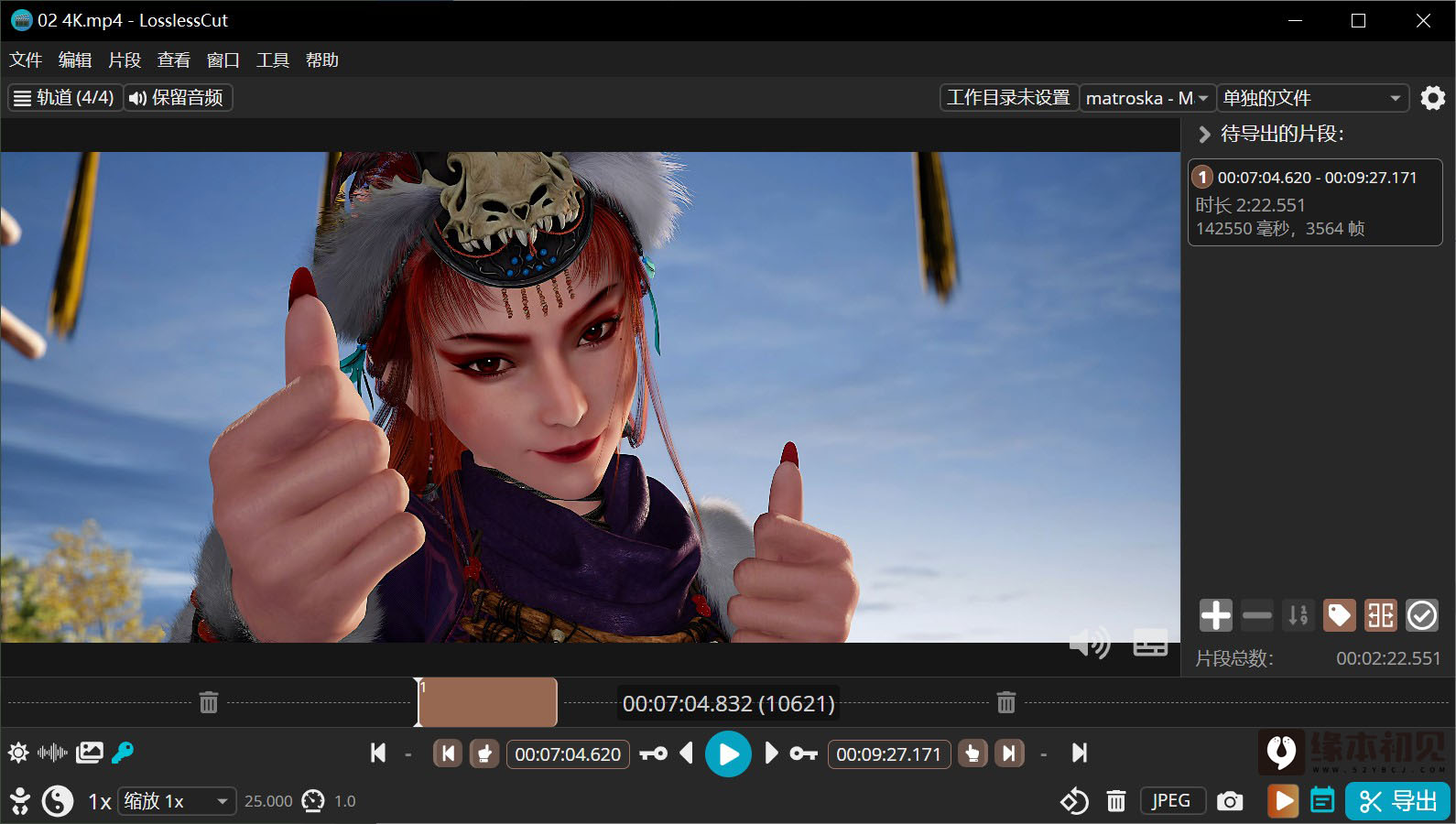Click the playback speed gauge icon

tap(313, 801)
